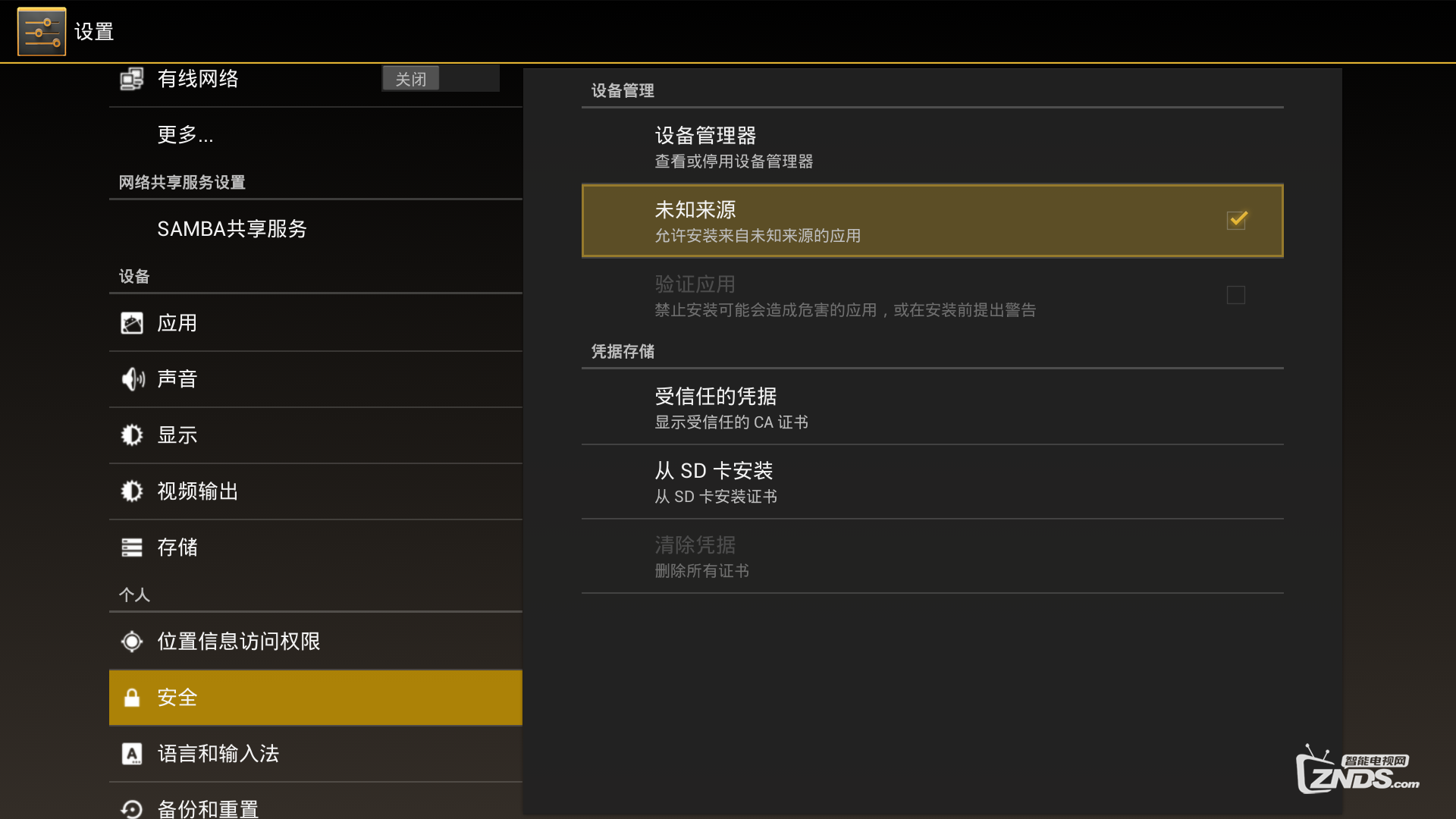This screenshot has height=819, width=1456.
Task: Click the 设备管理 section header
Action: click(623, 91)
